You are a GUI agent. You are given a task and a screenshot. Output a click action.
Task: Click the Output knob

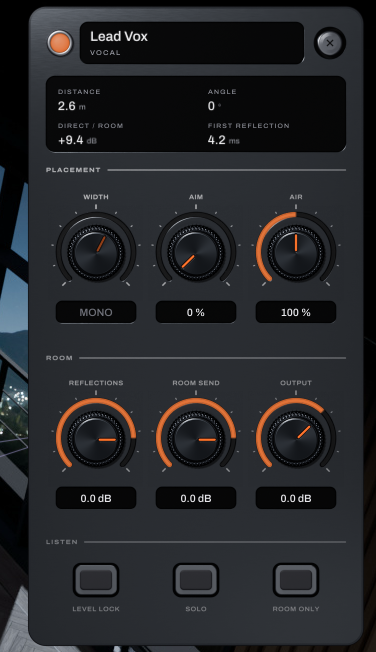point(296,439)
